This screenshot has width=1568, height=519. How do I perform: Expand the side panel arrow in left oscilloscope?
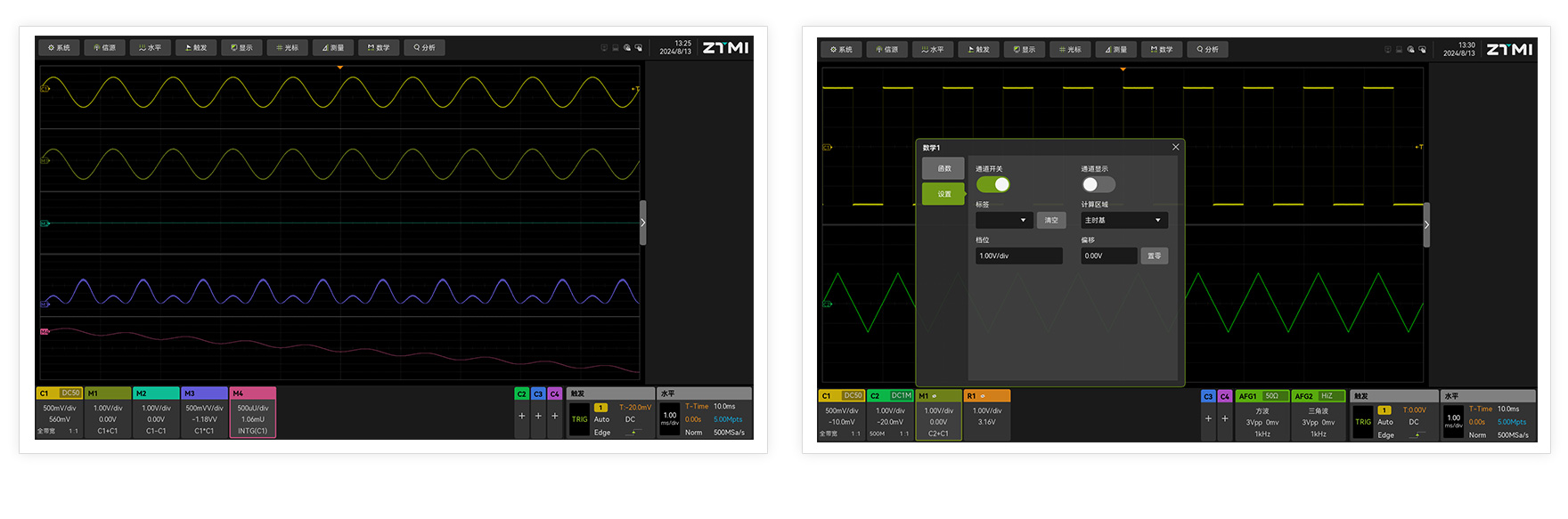tap(643, 223)
